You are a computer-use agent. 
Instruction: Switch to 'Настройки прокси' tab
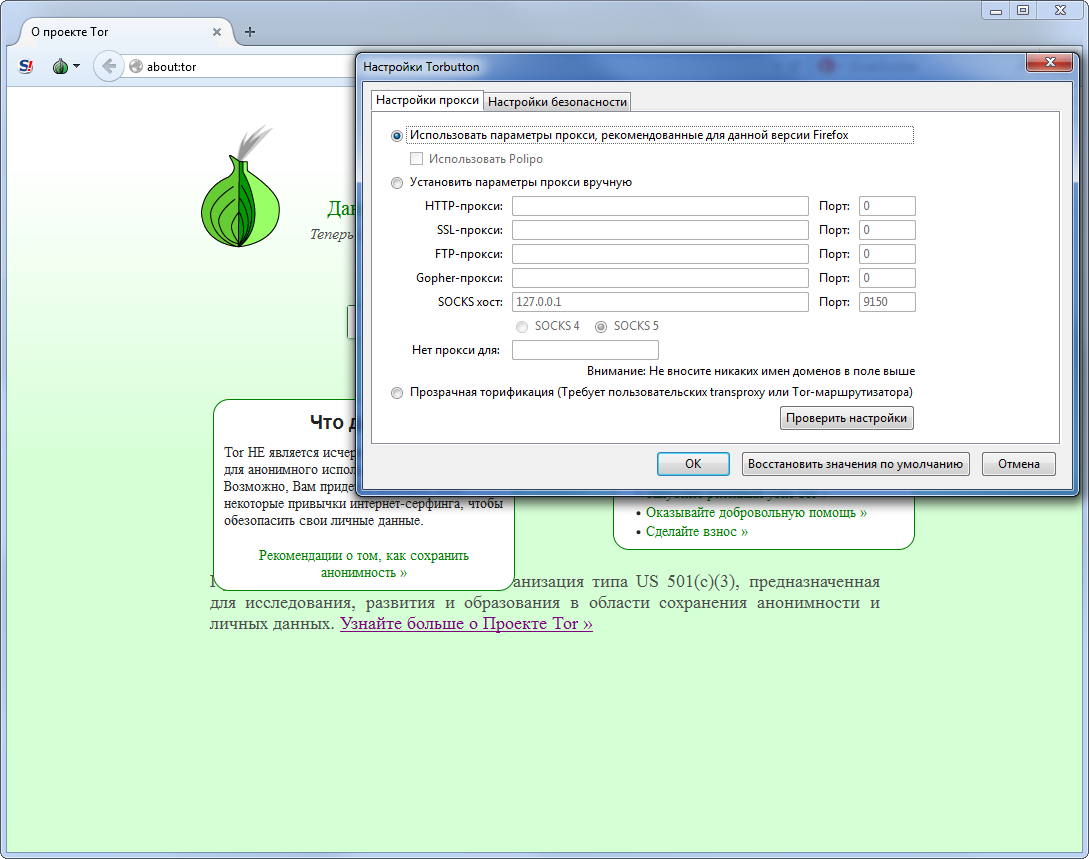pyautogui.click(x=427, y=101)
